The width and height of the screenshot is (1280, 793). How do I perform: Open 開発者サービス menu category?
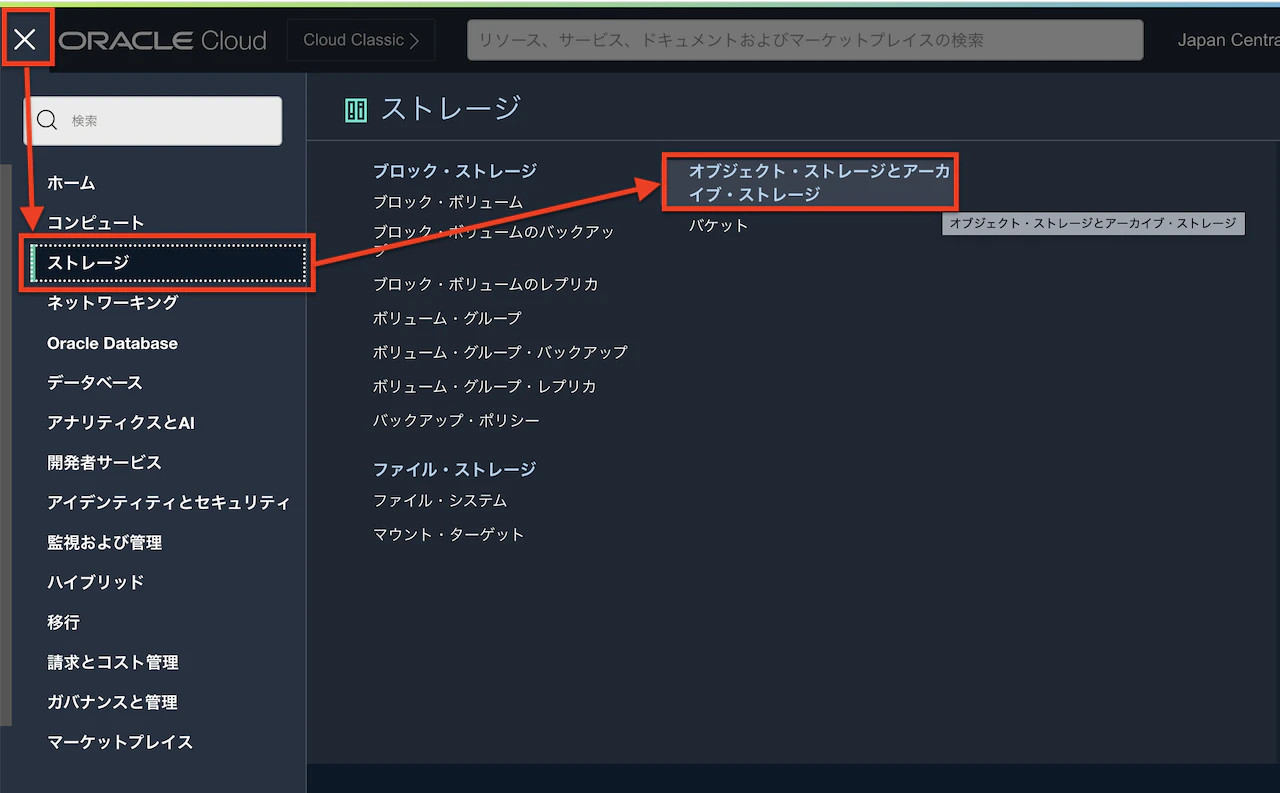(x=104, y=463)
